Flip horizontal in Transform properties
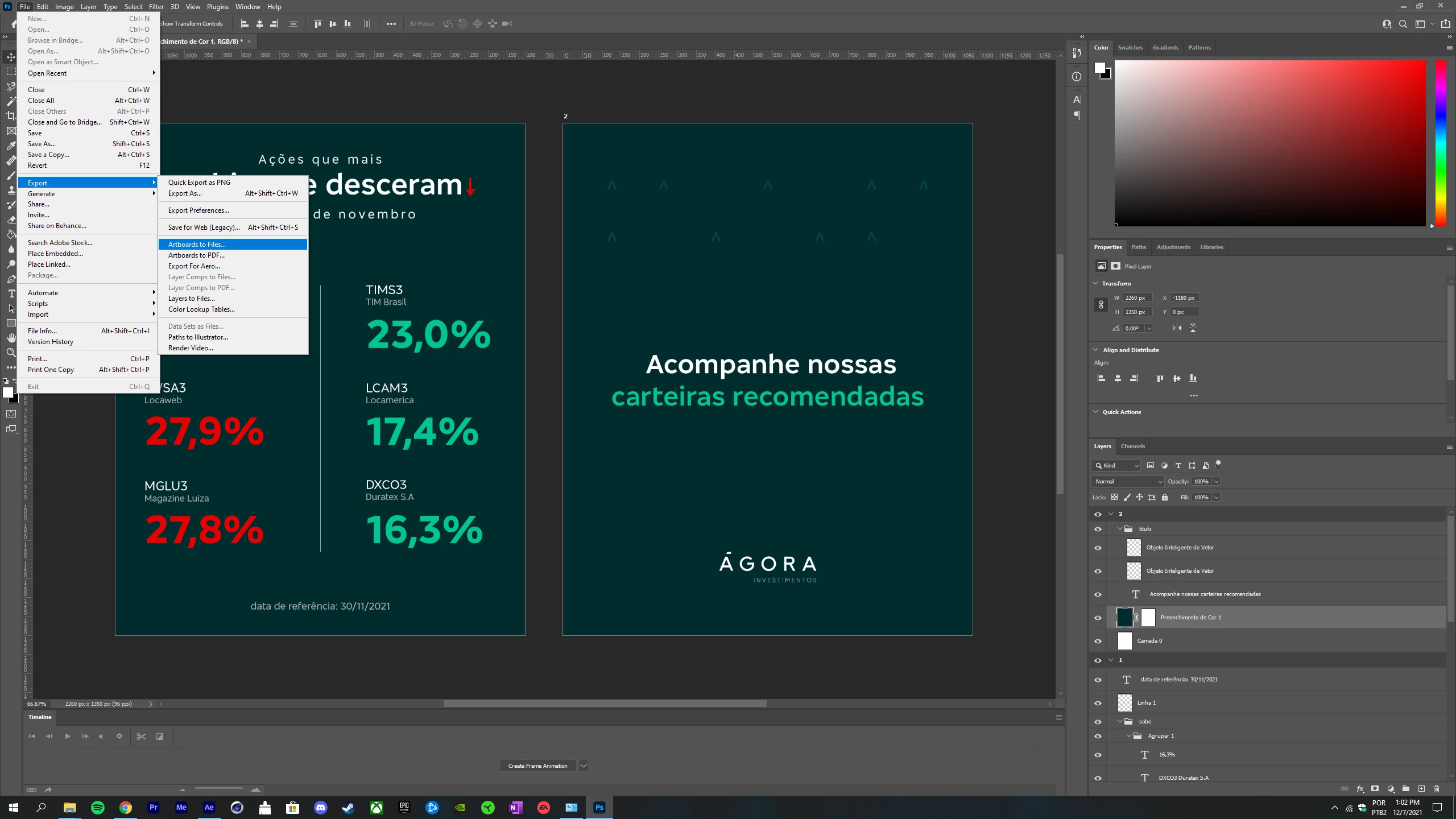This screenshot has width=1456, height=819. point(1177,328)
